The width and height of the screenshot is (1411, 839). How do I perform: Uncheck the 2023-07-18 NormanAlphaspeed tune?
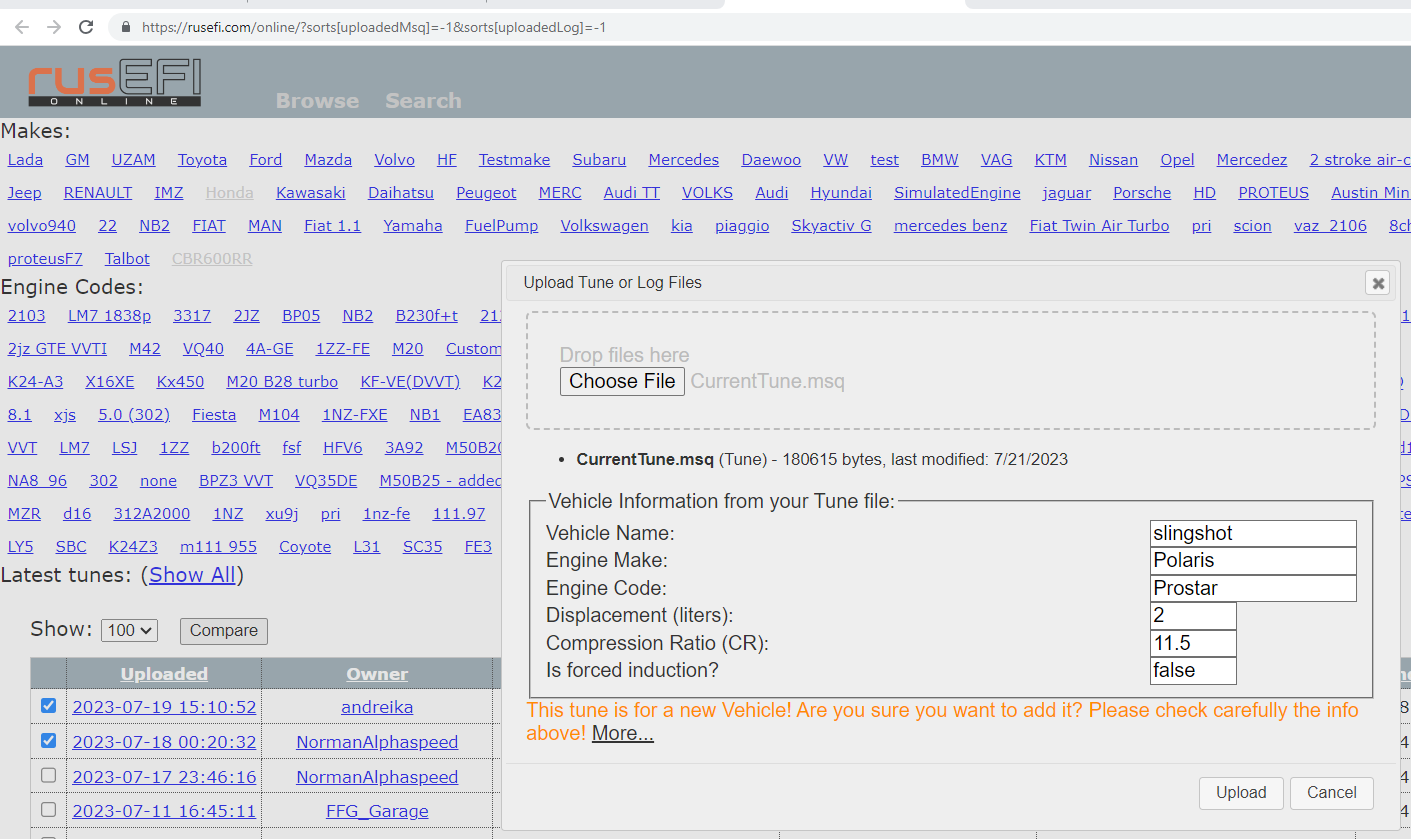pos(47,740)
